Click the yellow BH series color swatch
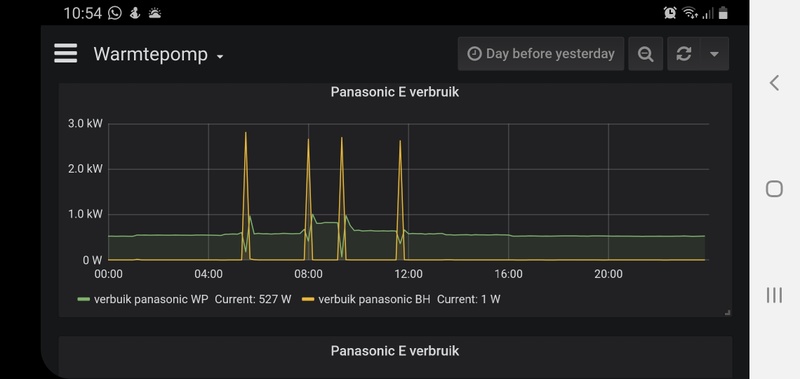The image size is (800, 379). pos(308,299)
